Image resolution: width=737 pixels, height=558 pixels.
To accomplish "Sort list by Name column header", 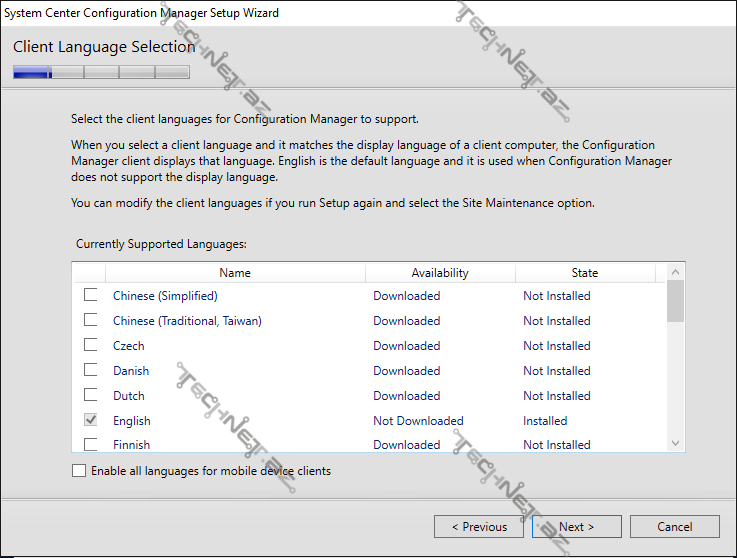I will tap(235, 273).
